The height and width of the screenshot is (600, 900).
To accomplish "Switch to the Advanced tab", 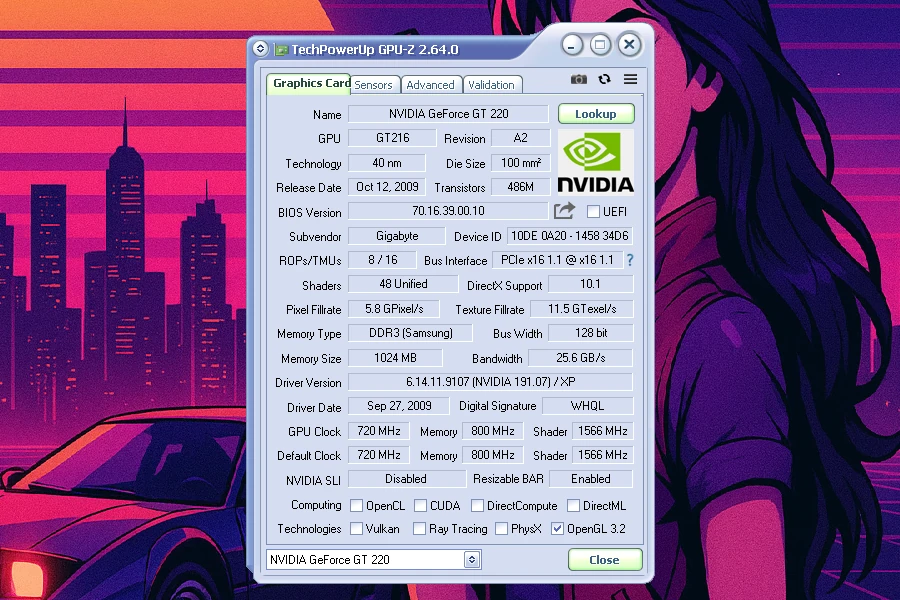I will (x=430, y=85).
